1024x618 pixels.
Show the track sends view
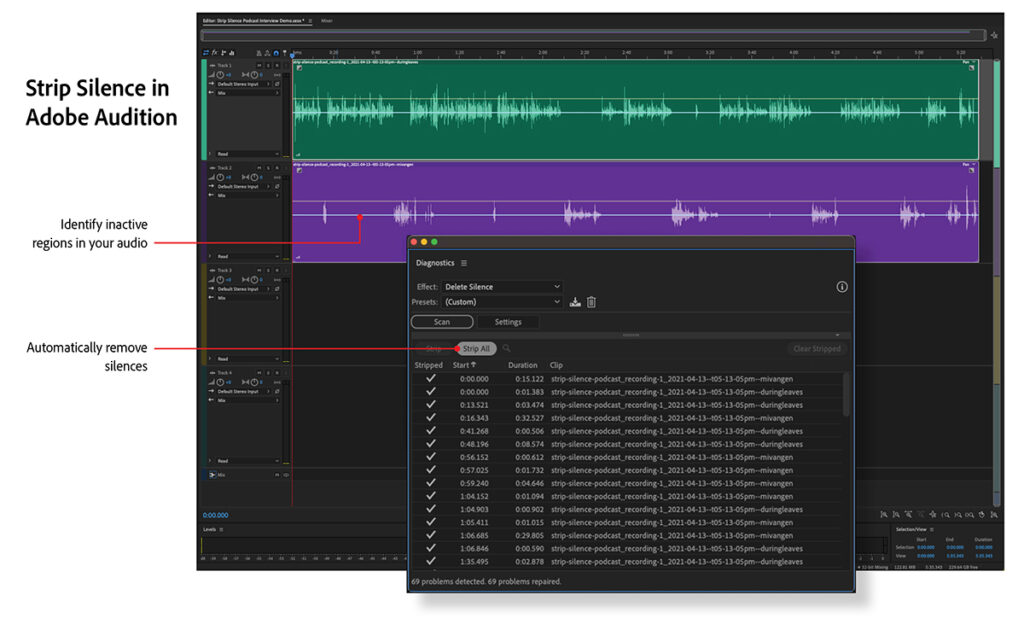tap(223, 53)
